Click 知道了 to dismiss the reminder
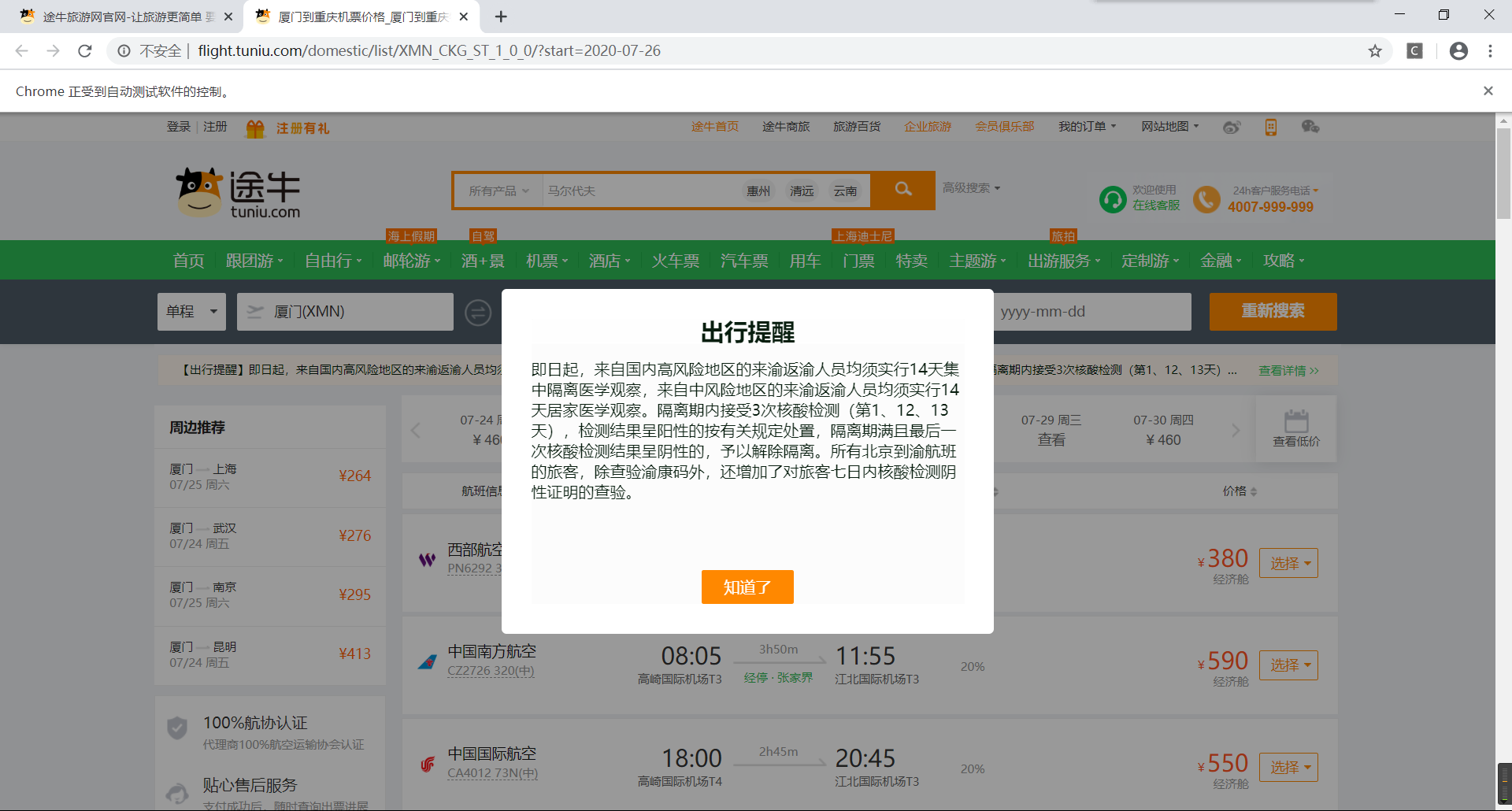Screen dimensions: 1512x811 pos(747,587)
